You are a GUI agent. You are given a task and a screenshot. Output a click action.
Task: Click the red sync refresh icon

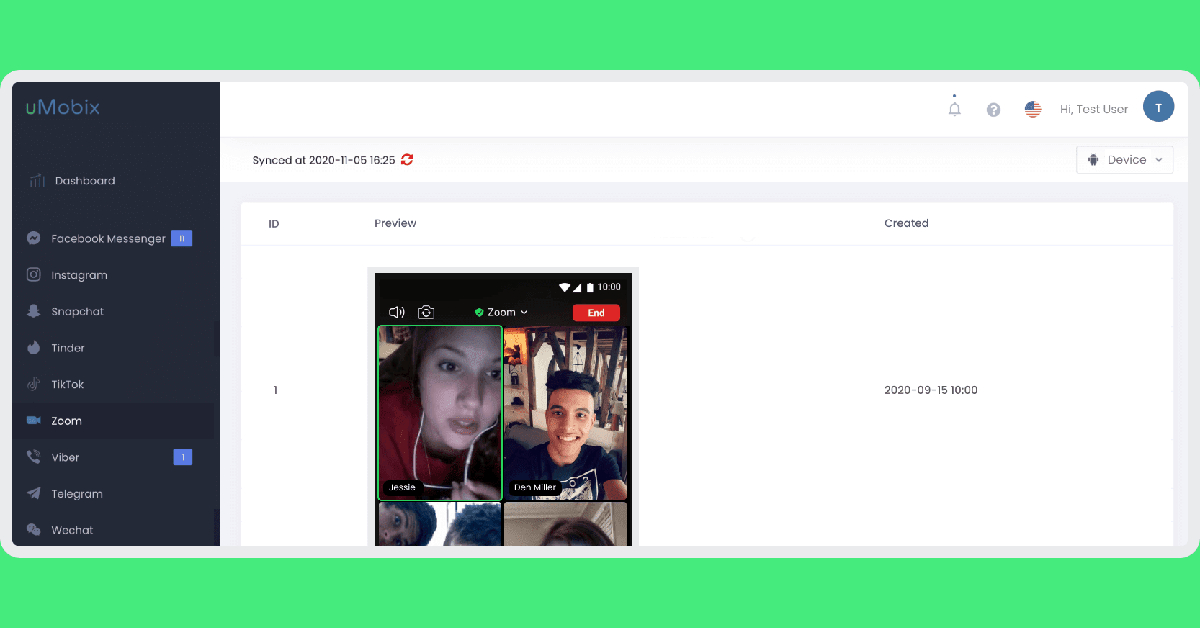point(407,160)
